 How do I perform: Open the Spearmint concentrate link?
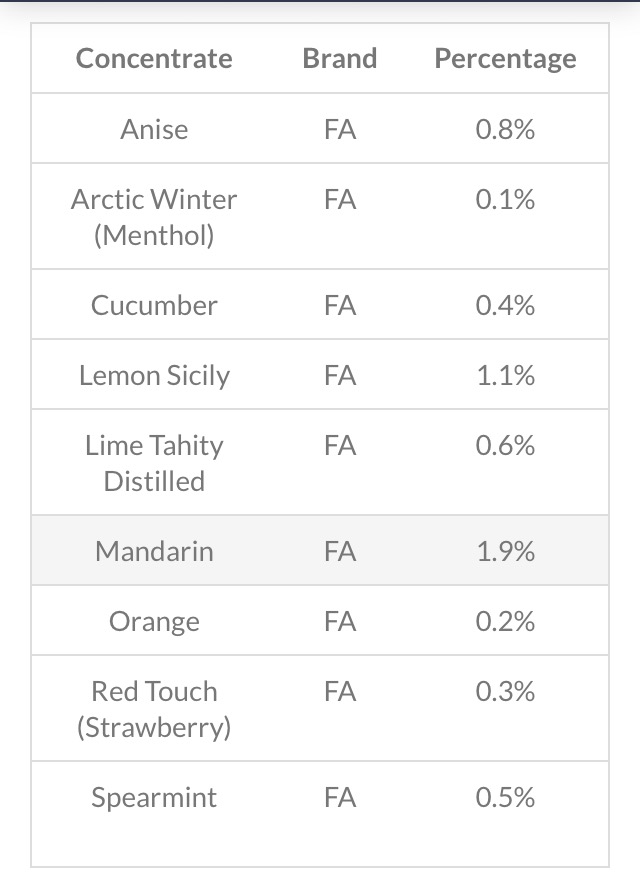[x=154, y=797]
